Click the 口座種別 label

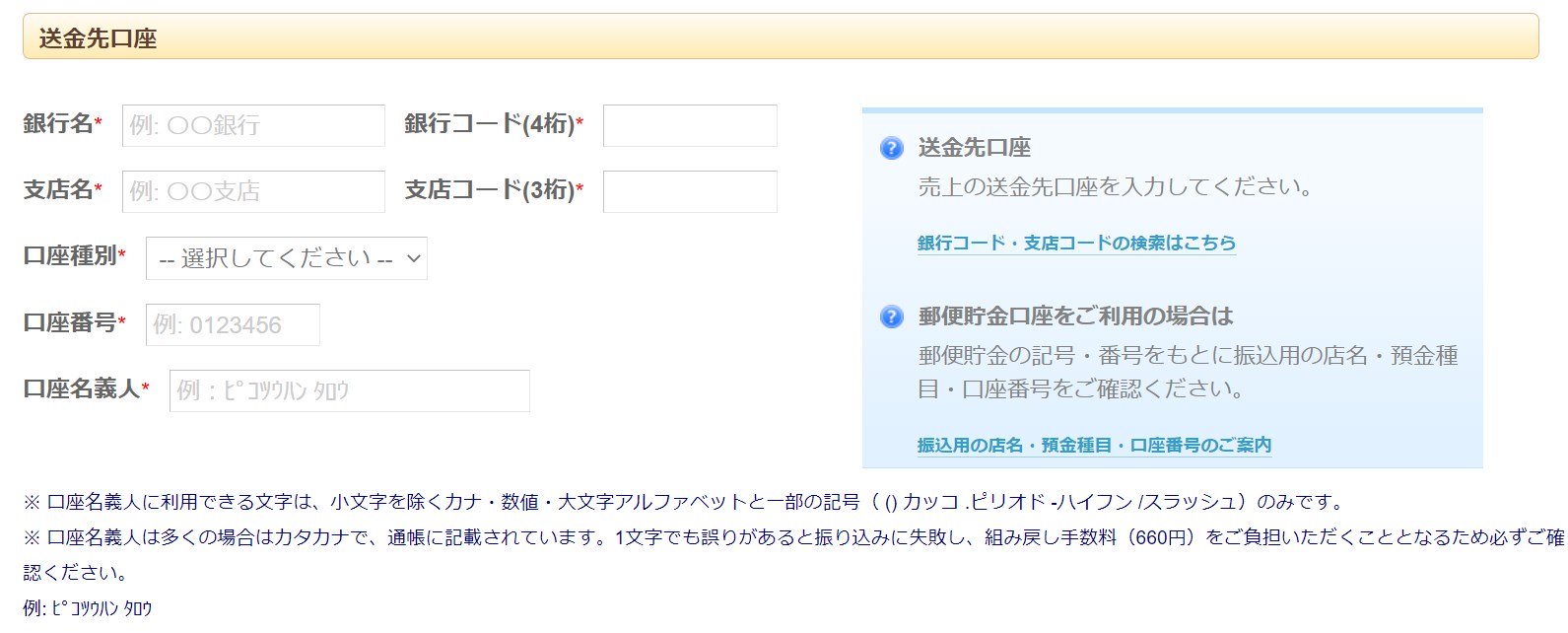70,256
